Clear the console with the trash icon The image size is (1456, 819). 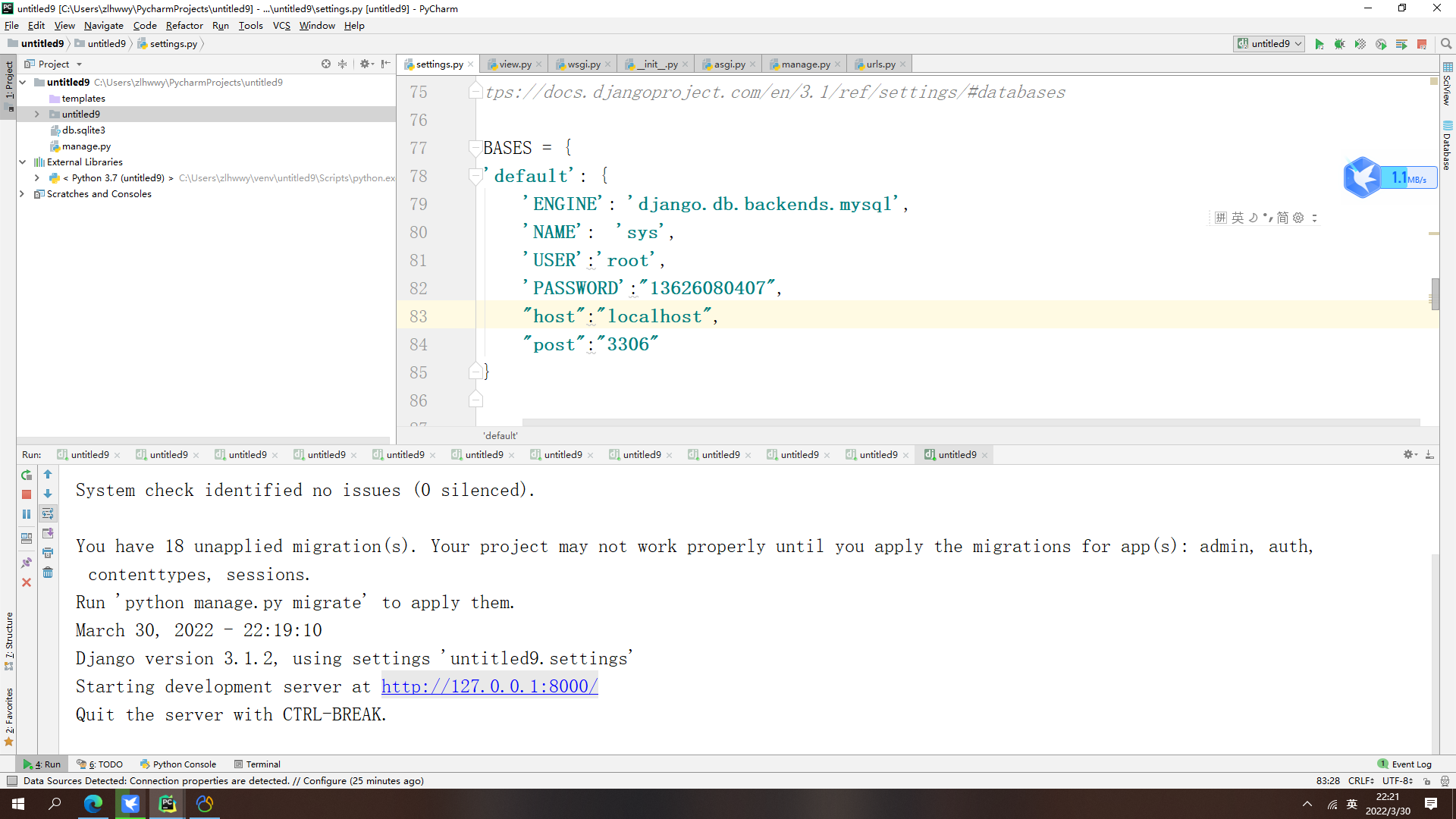pyautogui.click(x=48, y=573)
